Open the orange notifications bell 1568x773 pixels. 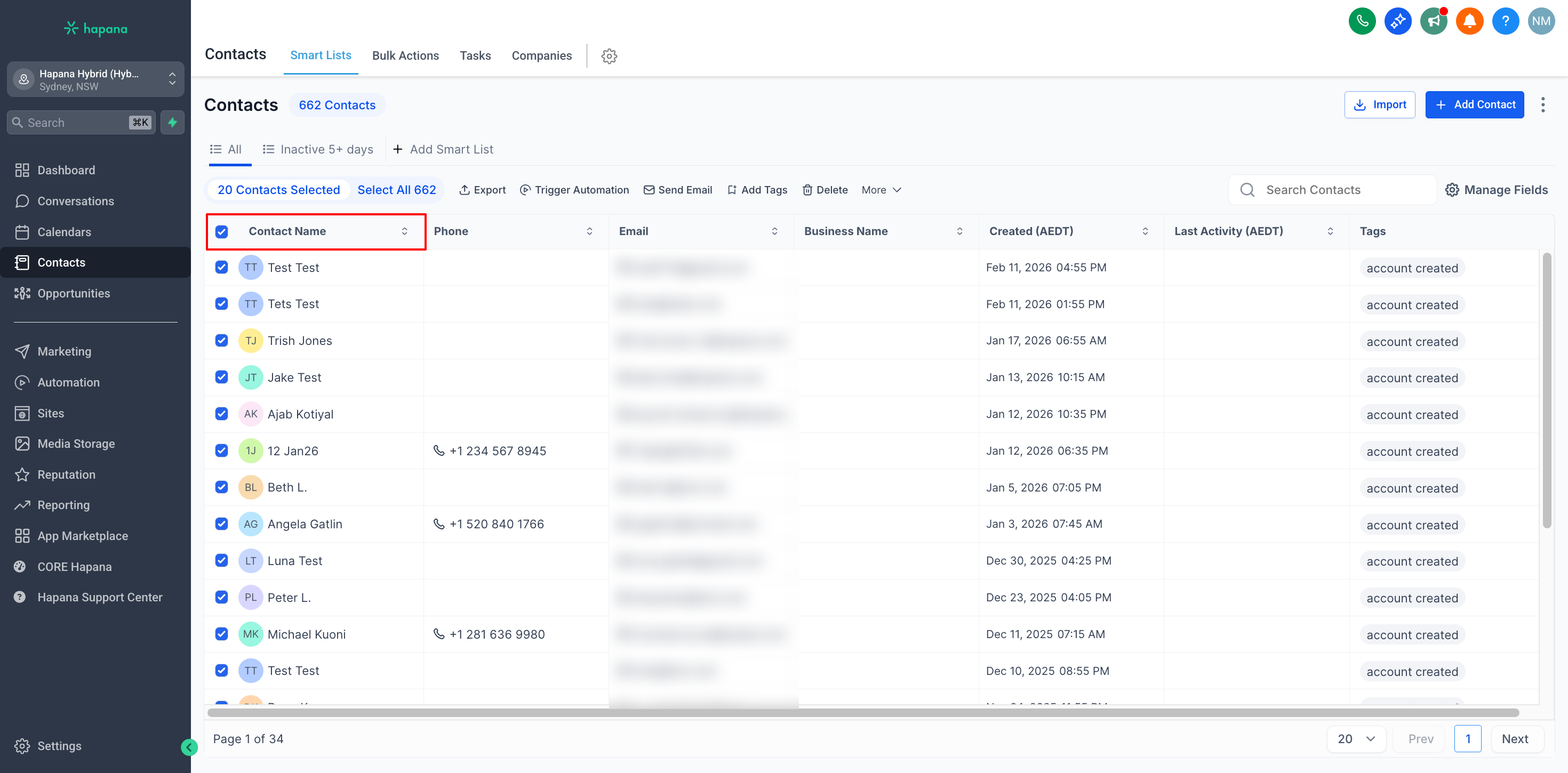(x=1469, y=21)
